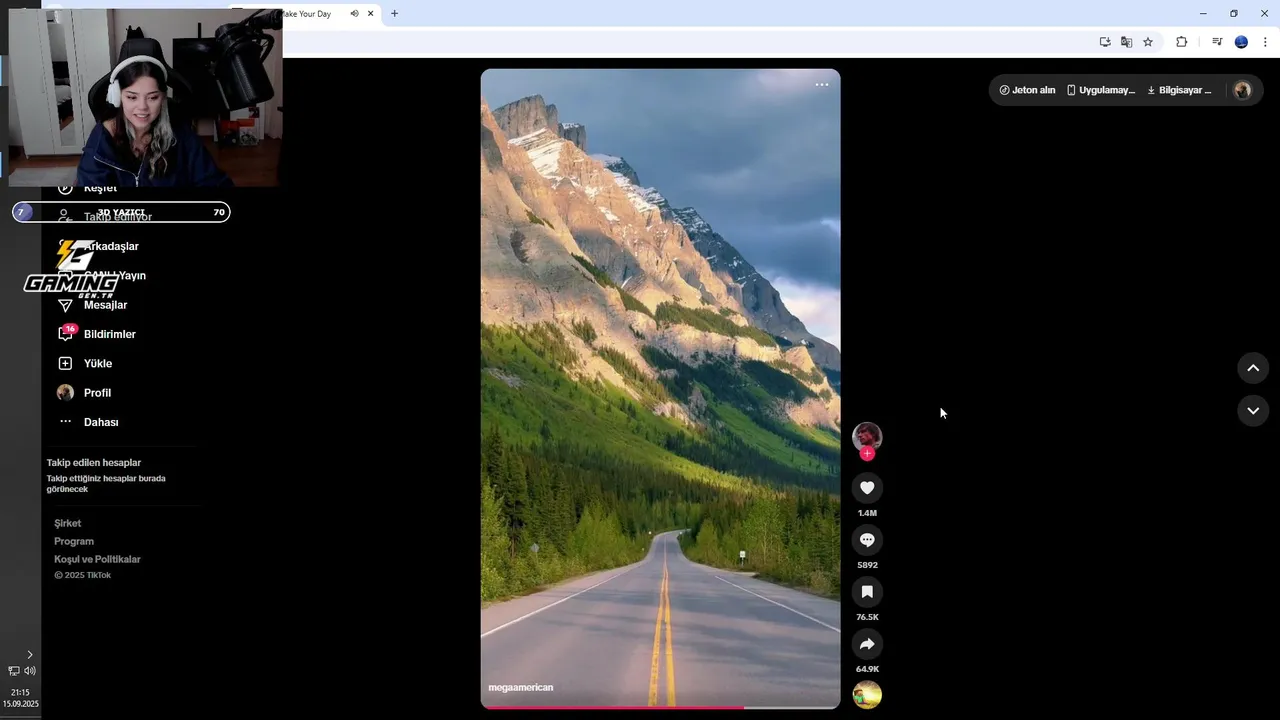The height and width of the screenshot is (720, 1280).
Task: Bookmark this page with star icon
Action: click(1148, 42)
